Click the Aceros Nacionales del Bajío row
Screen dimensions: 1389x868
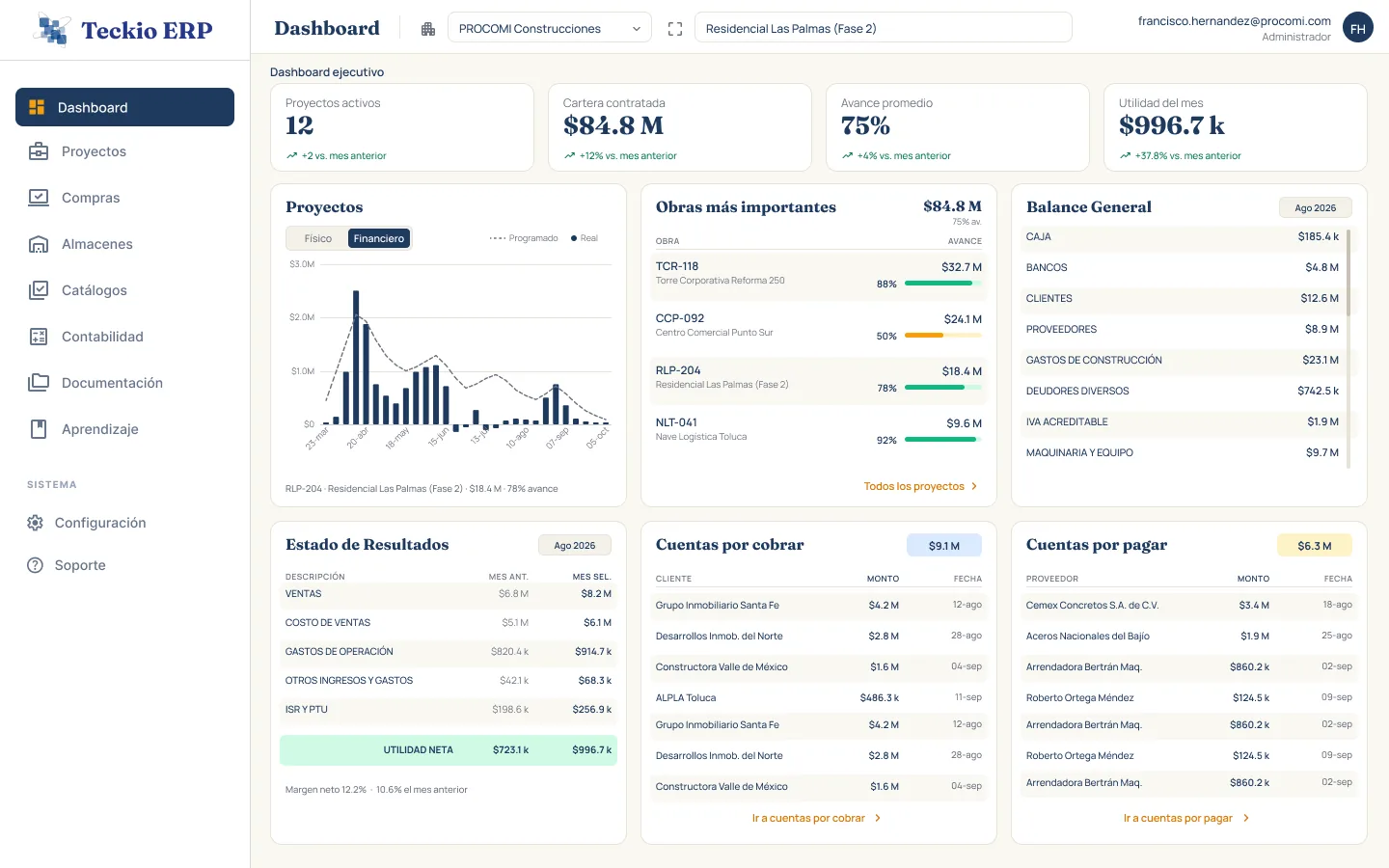pyautogui.click(x=1189, y=636)
